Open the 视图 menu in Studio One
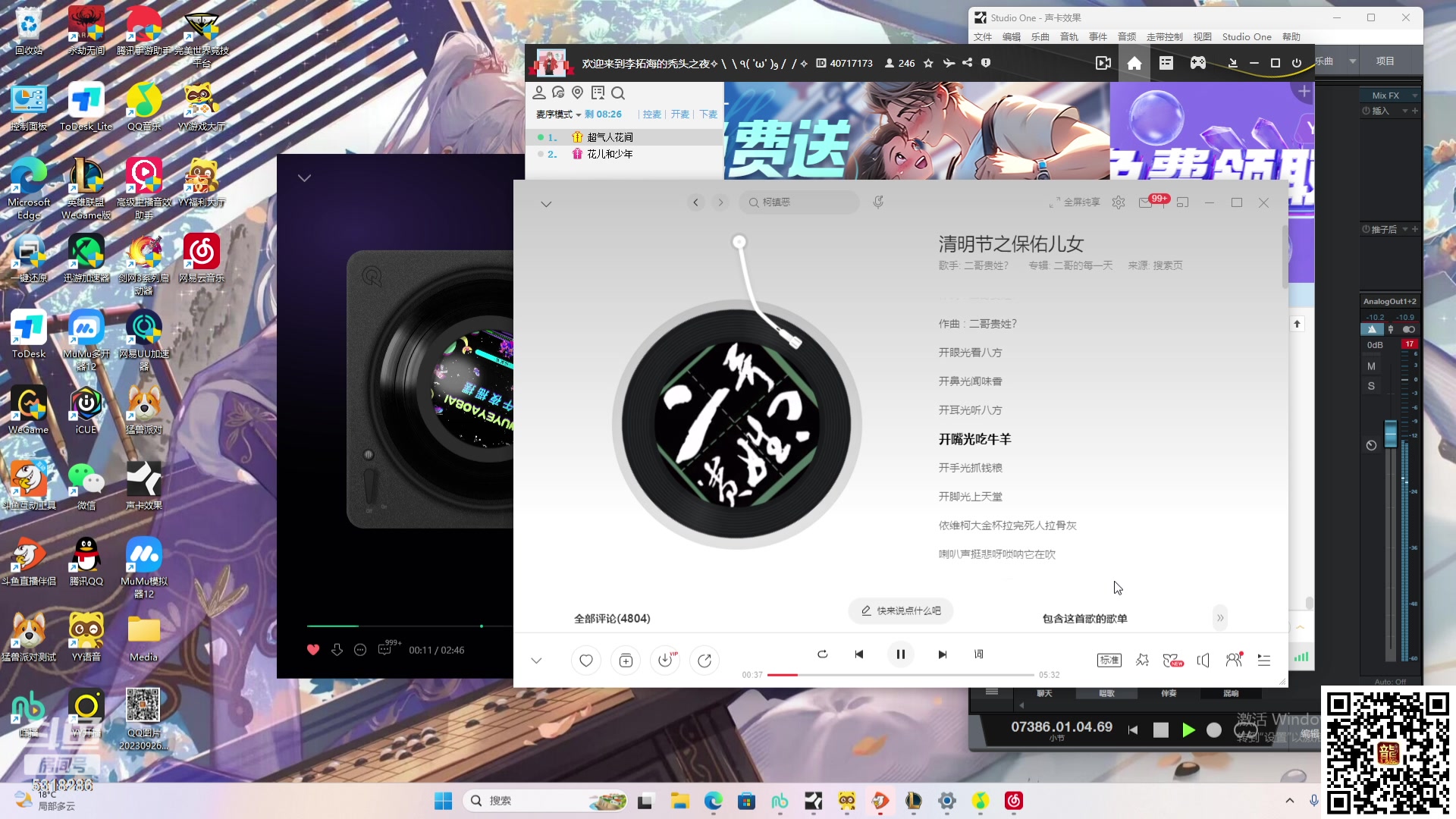This screenshot has height=819, width=1456. pos(1203,36)
